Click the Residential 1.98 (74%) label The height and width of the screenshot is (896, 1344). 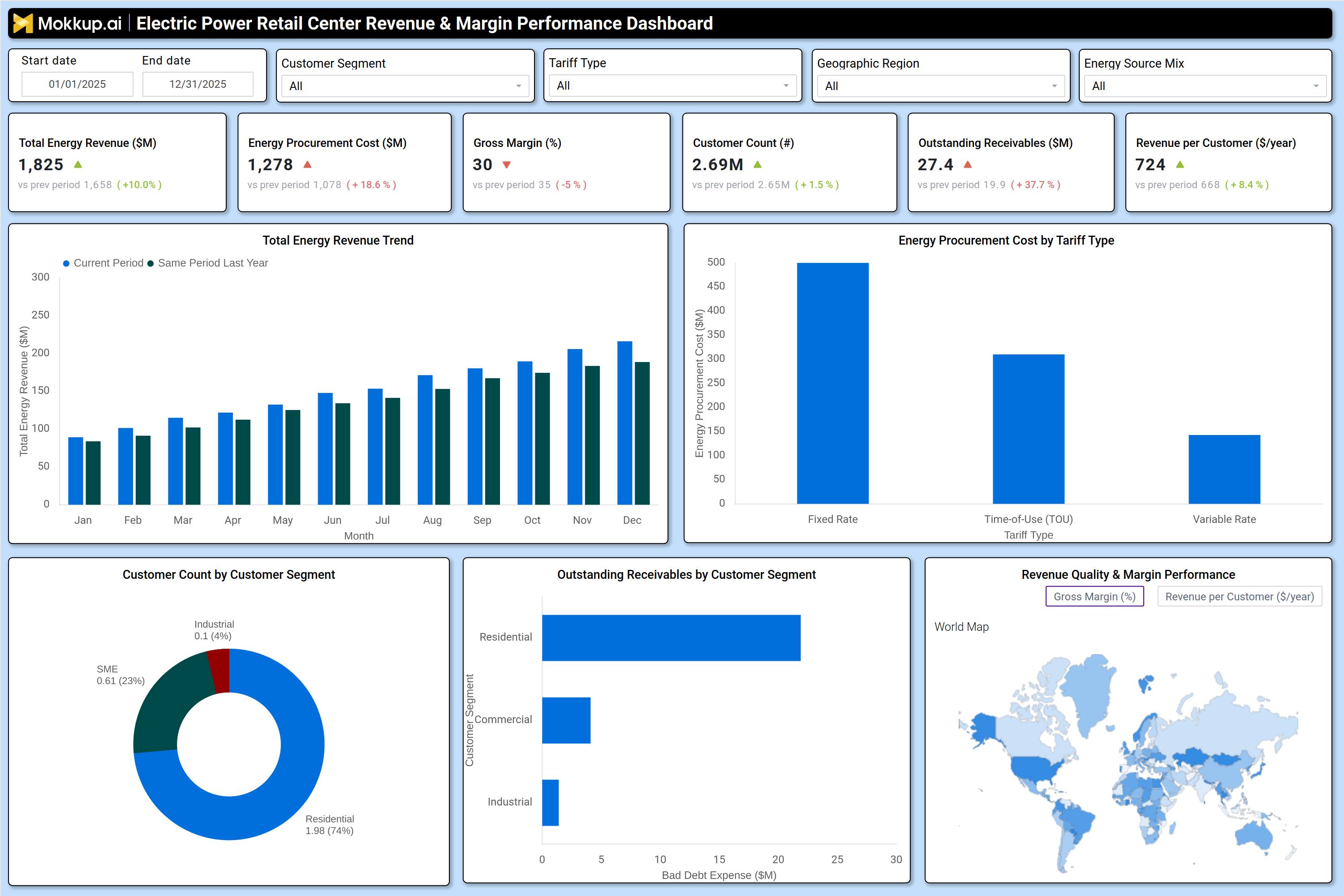[330, 825]
